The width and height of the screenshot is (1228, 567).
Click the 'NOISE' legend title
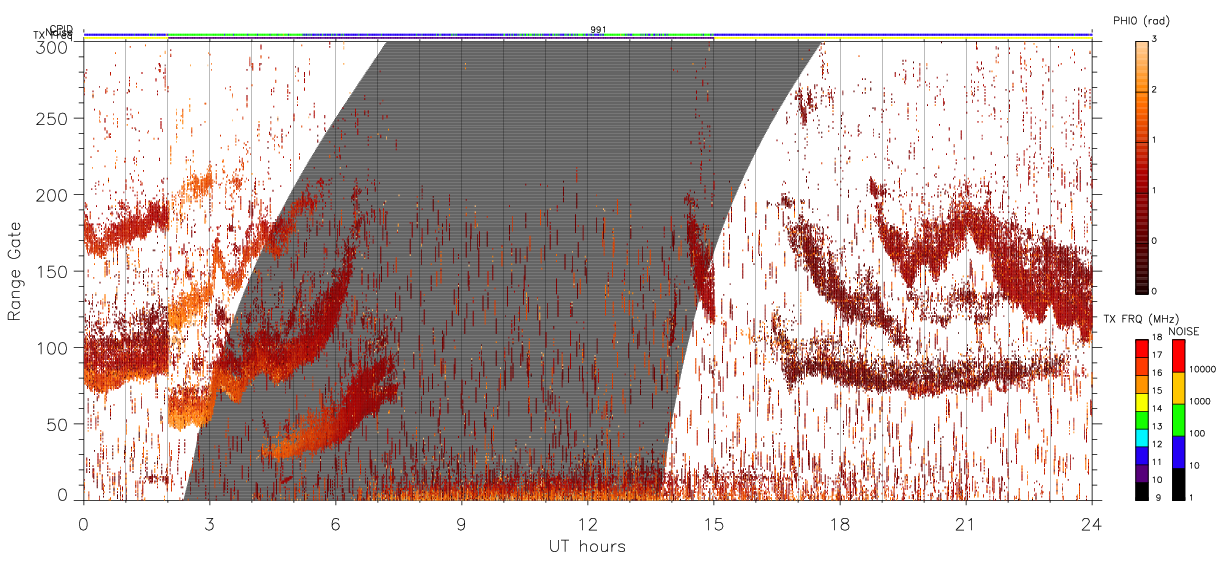tap(1186, 330)
